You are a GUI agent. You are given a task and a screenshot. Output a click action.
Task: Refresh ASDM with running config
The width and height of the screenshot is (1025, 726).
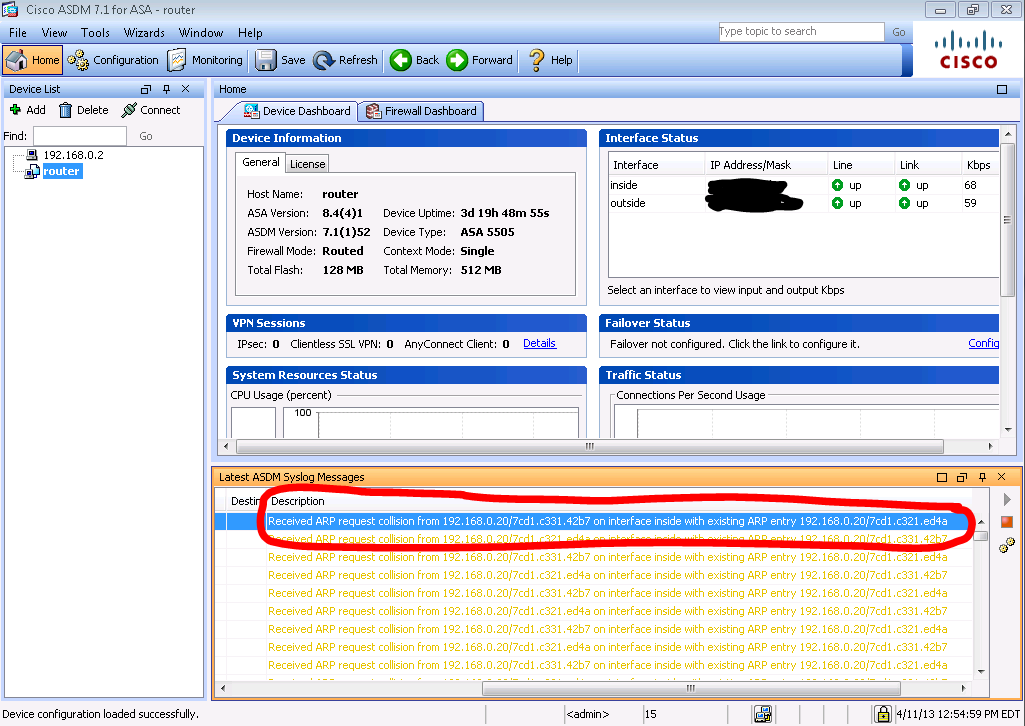tap(345, 60)
